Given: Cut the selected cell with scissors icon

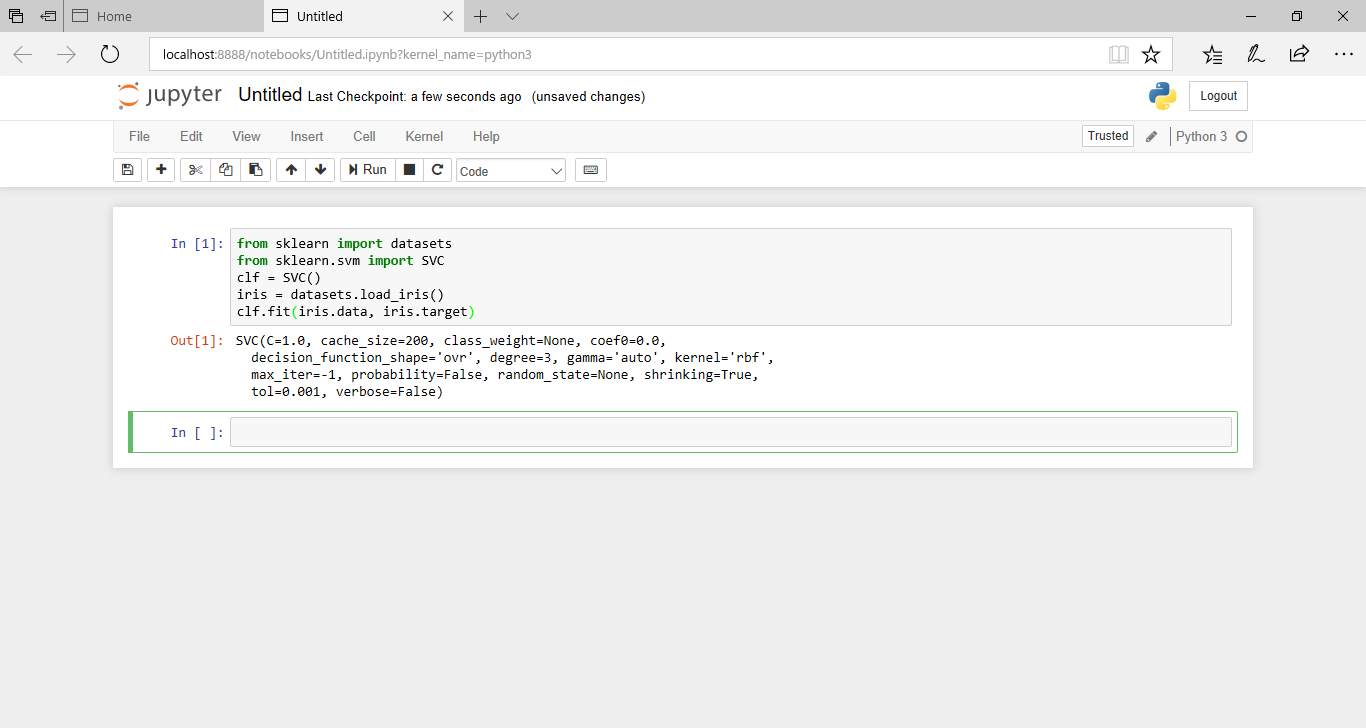Looking at the screenshot, I should pos(195,169).
